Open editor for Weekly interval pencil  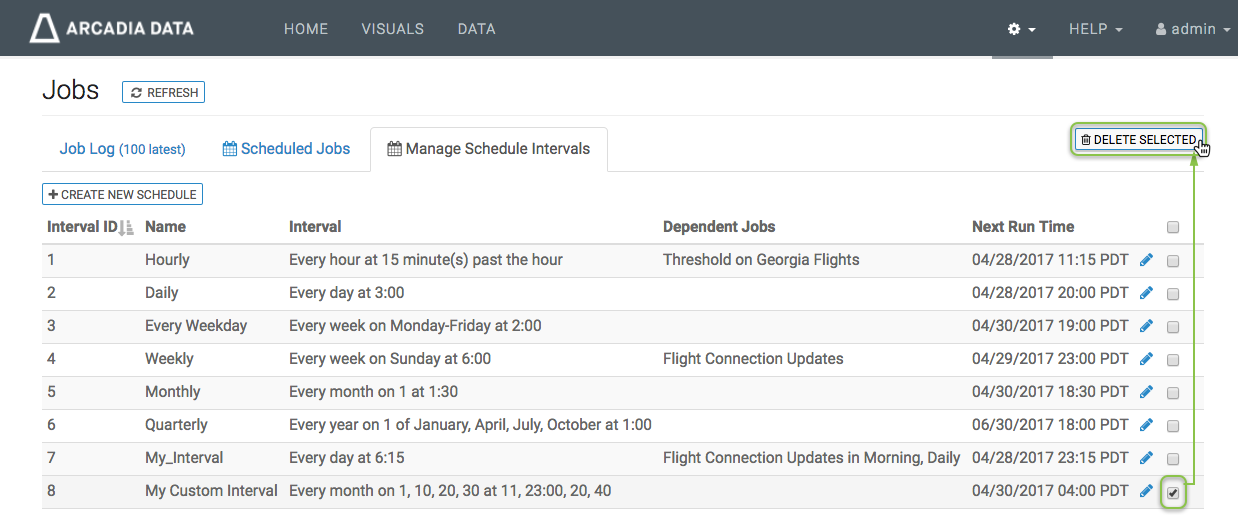point(1146,359)
